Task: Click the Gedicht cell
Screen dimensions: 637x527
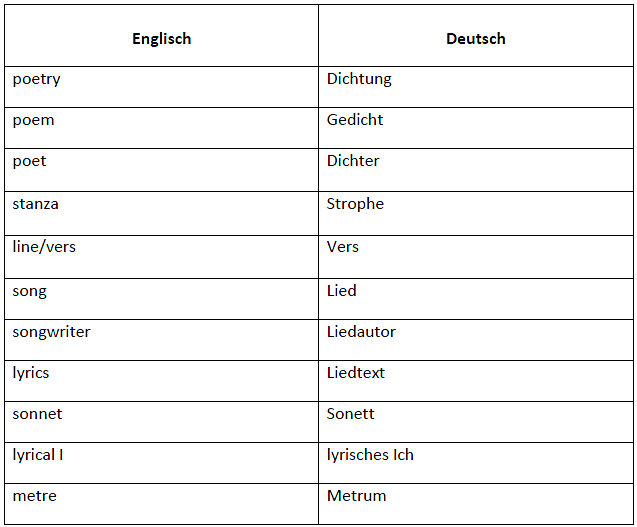Action: pyautogui.click(x=476, y=128)
